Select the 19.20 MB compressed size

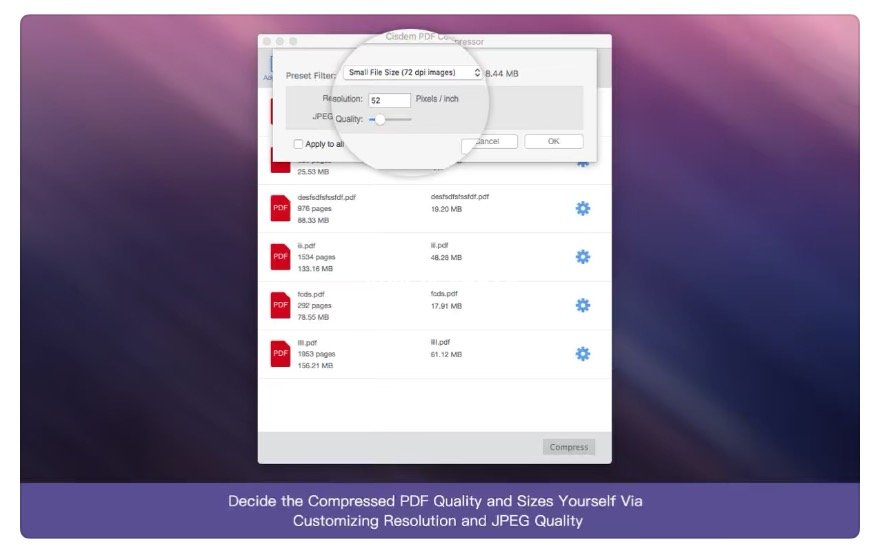point(446,209)
